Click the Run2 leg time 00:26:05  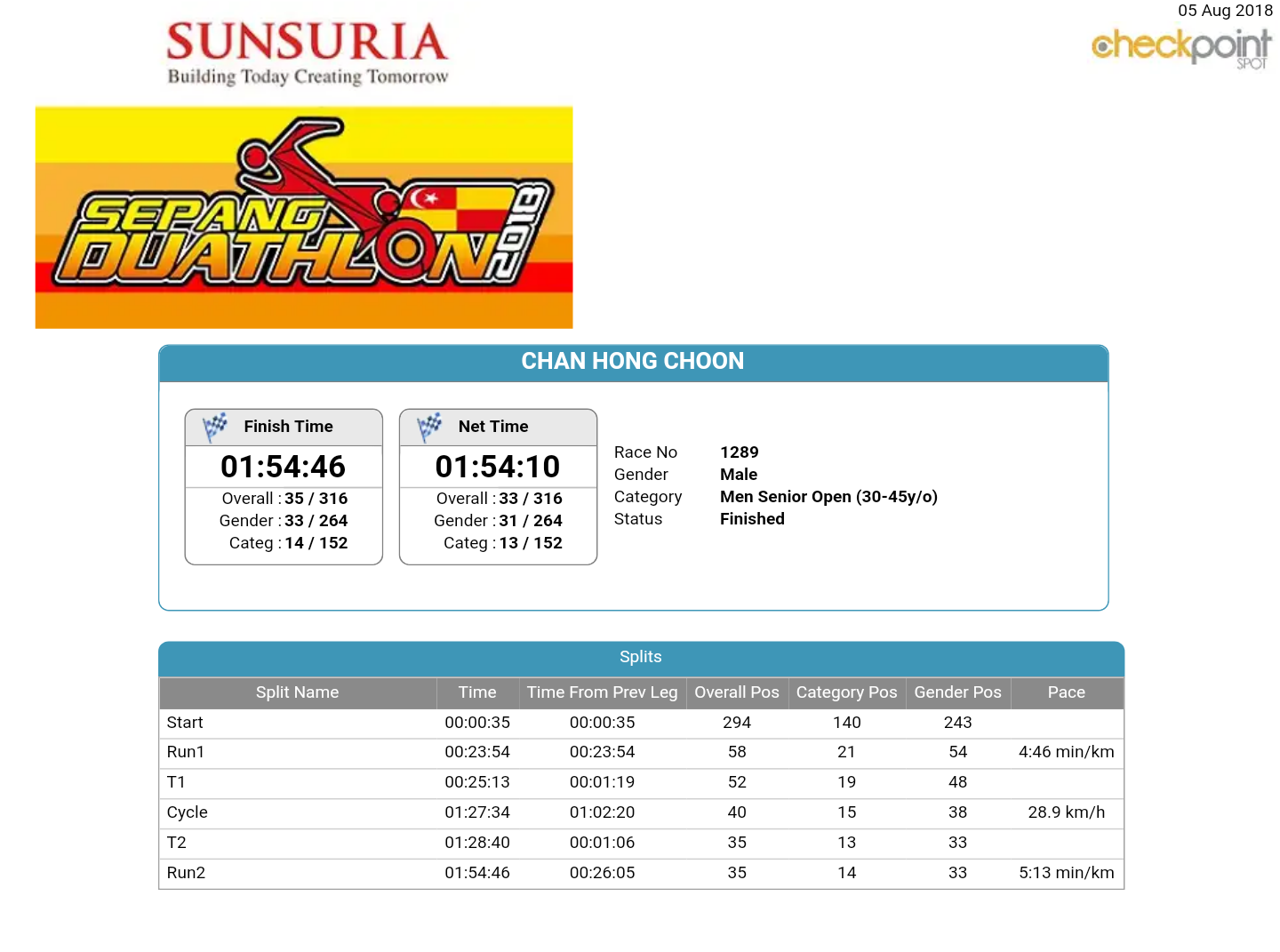(603, 873)
